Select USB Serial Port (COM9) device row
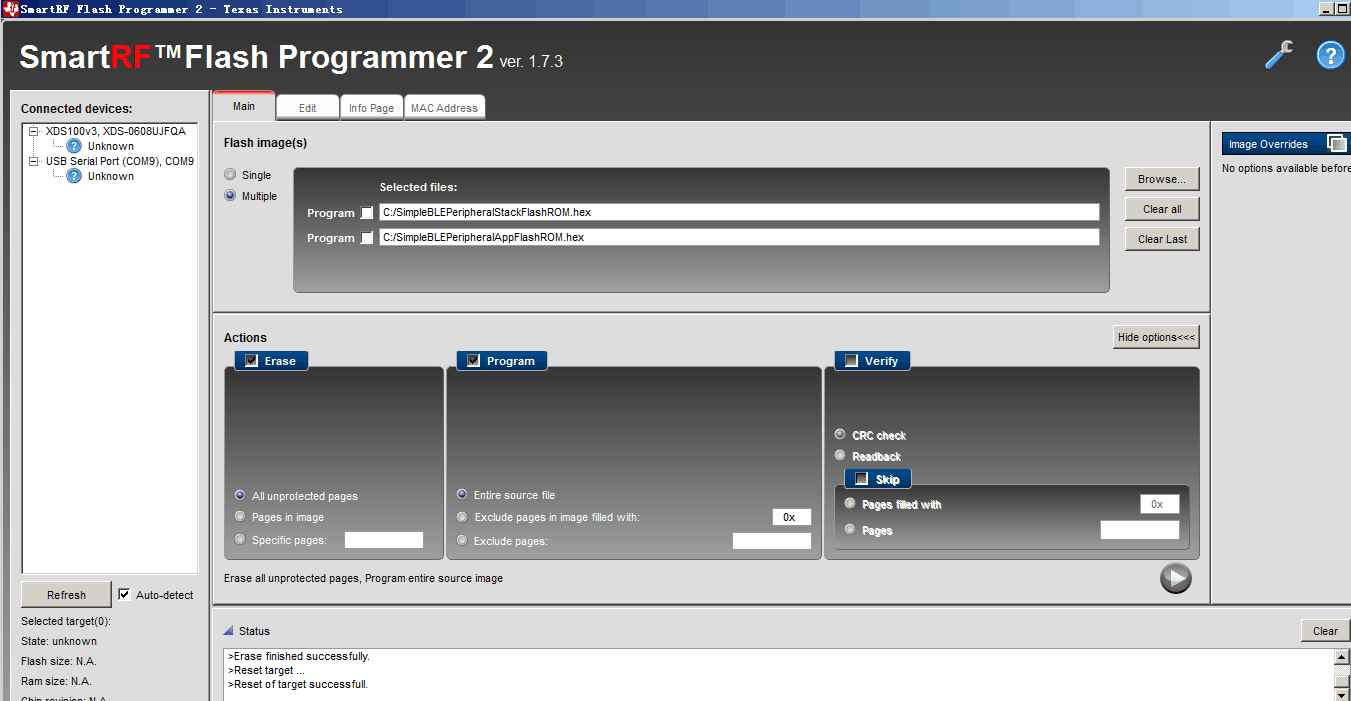Image resolution: width=1351 pixels, height=701 pixels. pos(120,161)
